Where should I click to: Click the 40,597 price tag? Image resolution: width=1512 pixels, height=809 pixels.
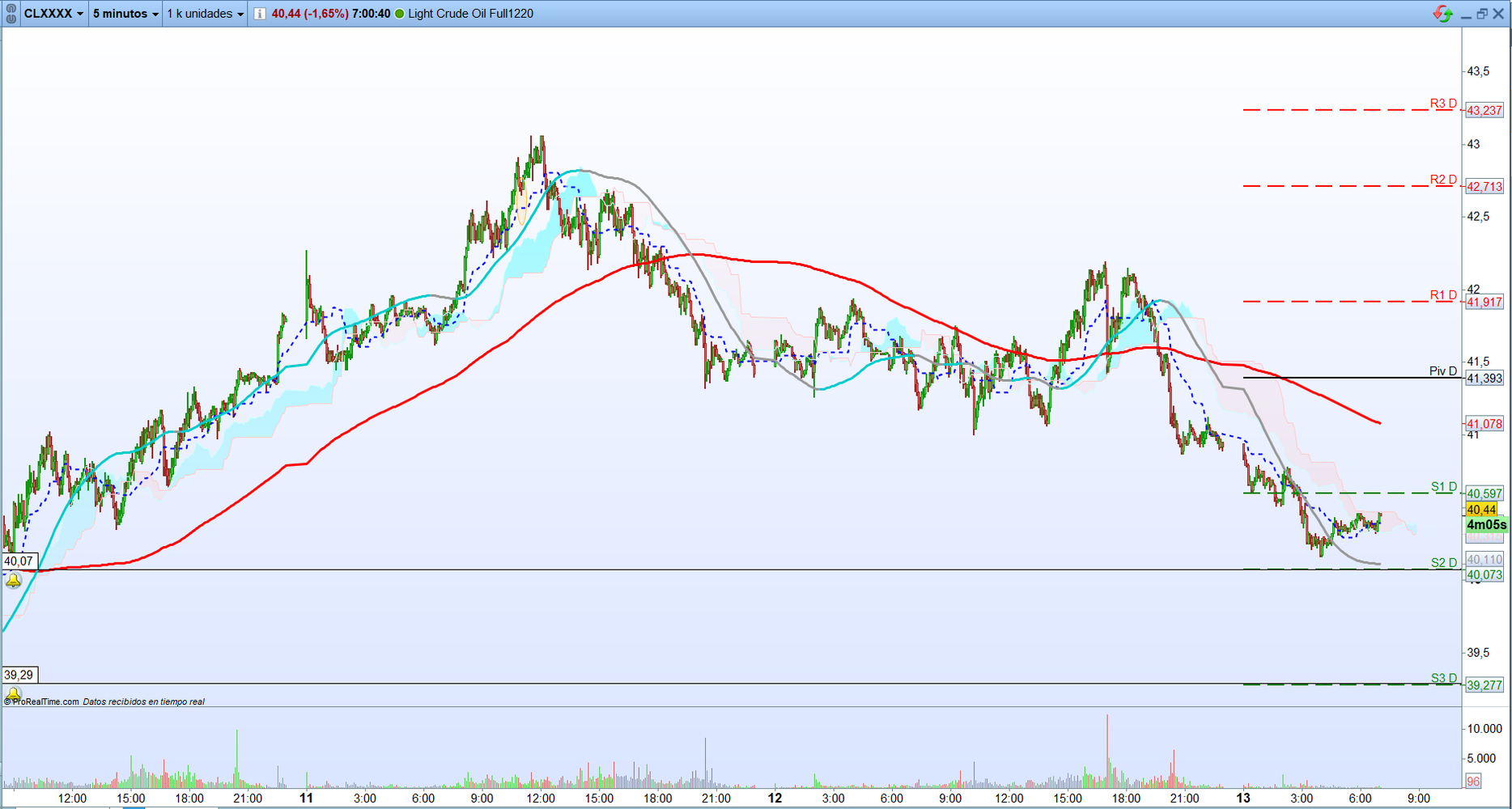pyautogui.click(x=1484, y=493)
